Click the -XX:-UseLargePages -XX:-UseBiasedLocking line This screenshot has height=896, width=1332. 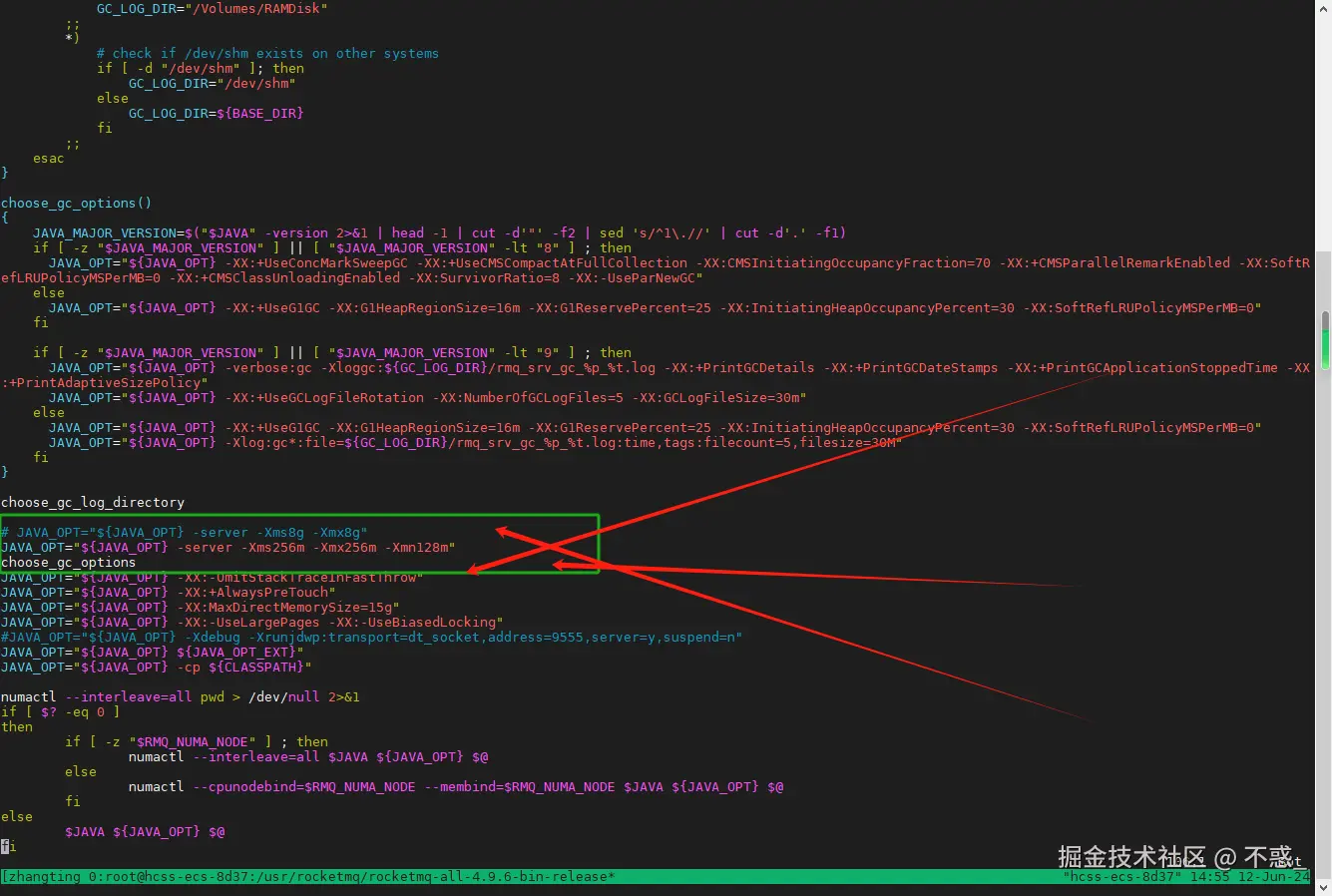tap(251, 622)
